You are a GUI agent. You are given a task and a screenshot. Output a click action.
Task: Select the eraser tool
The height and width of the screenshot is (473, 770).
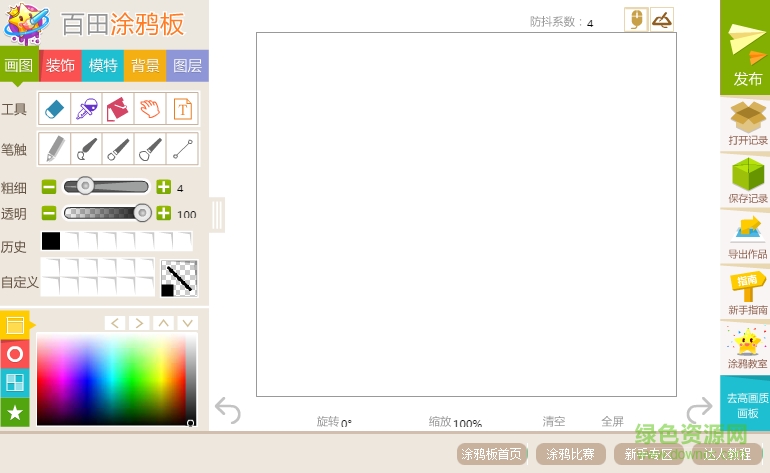tap(54, 109)
